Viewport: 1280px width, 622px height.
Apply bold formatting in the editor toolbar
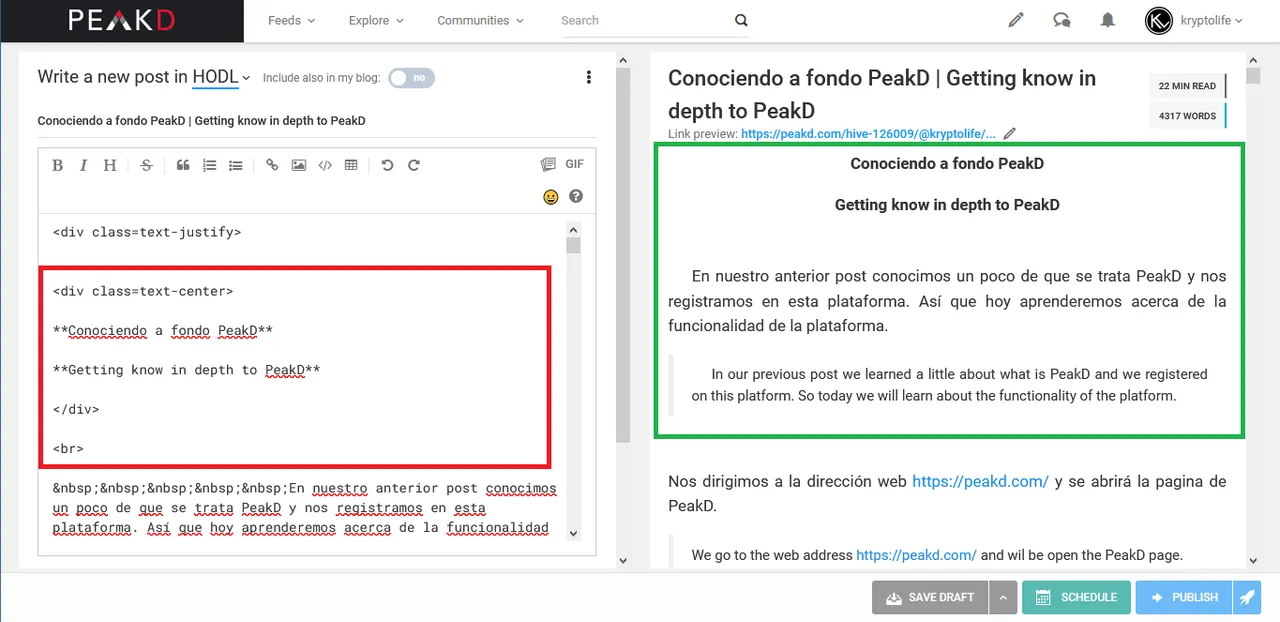[57, 165]
